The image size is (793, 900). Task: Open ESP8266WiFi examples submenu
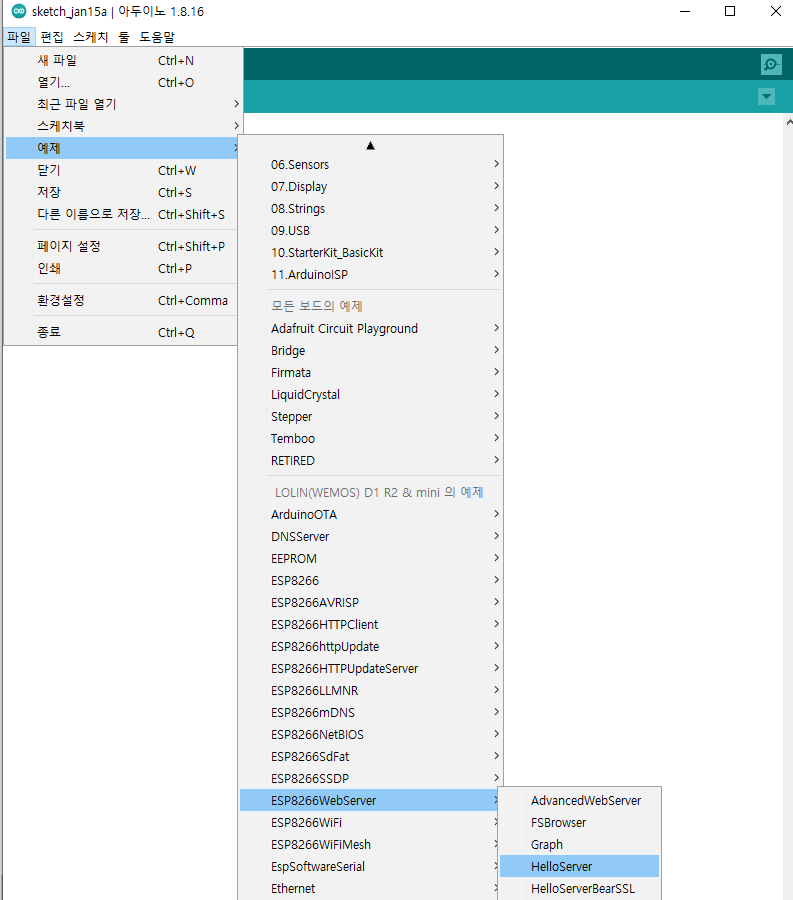(x=369, y=823)
